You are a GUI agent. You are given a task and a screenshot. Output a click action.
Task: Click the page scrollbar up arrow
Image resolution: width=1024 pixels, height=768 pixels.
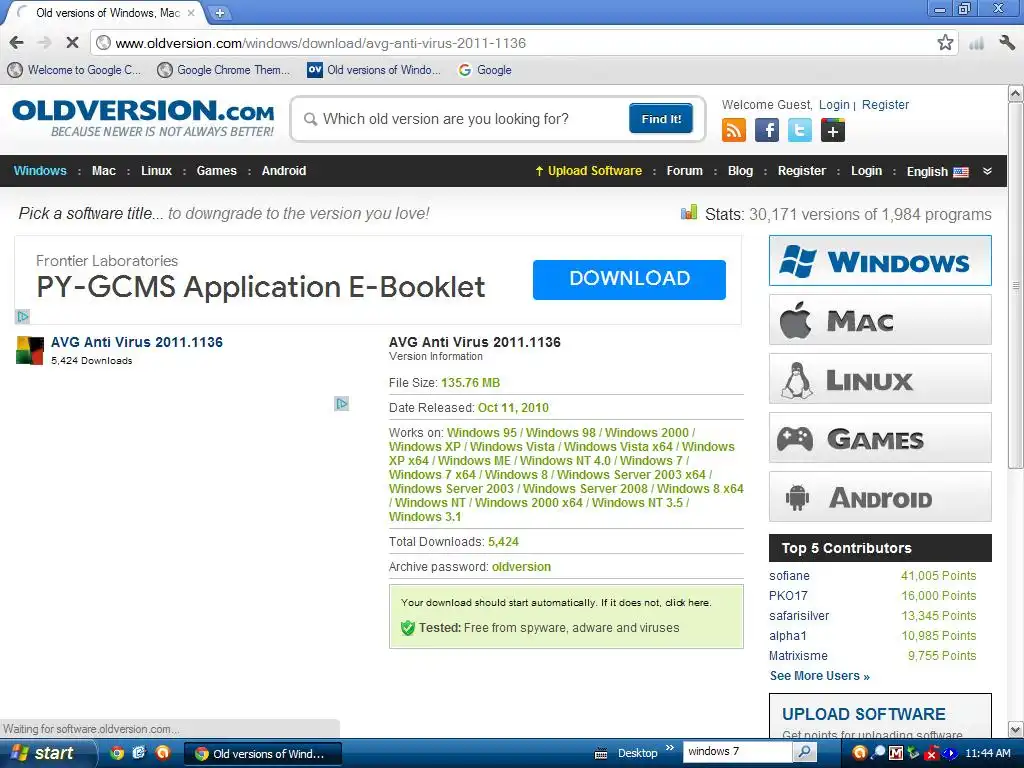[1016, 94]
